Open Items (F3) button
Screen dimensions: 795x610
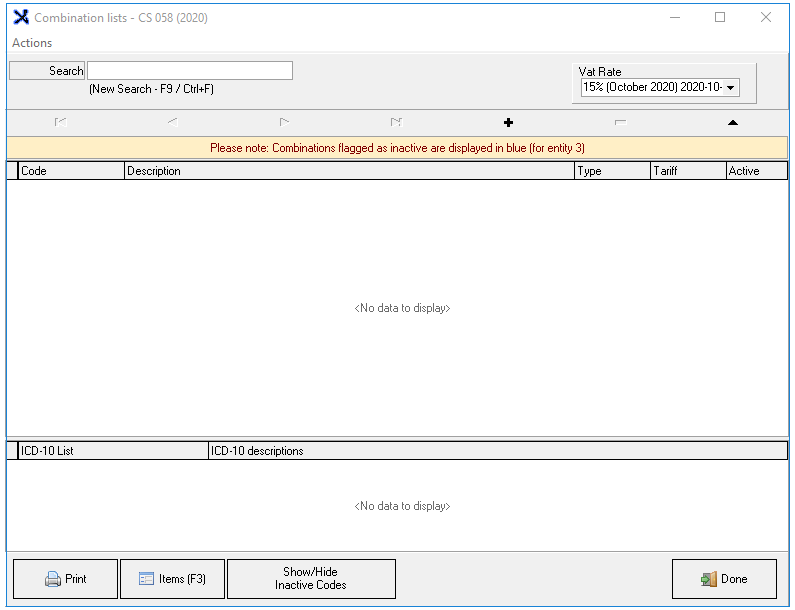172,579
